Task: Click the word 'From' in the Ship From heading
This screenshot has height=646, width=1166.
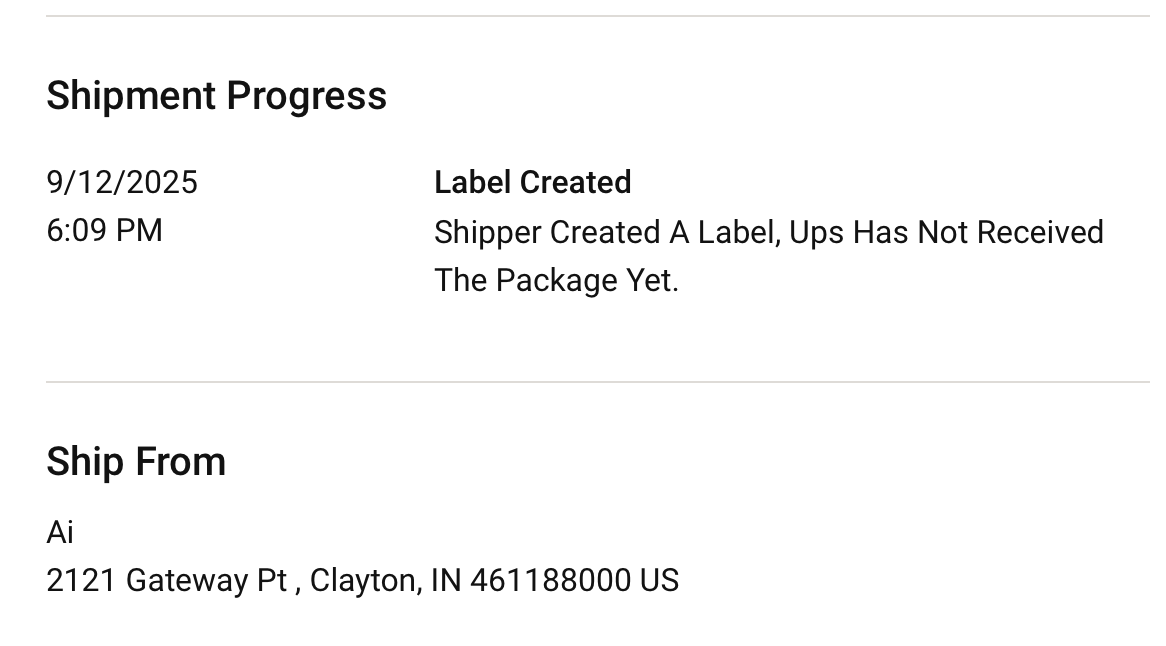Action: point(181,462)
